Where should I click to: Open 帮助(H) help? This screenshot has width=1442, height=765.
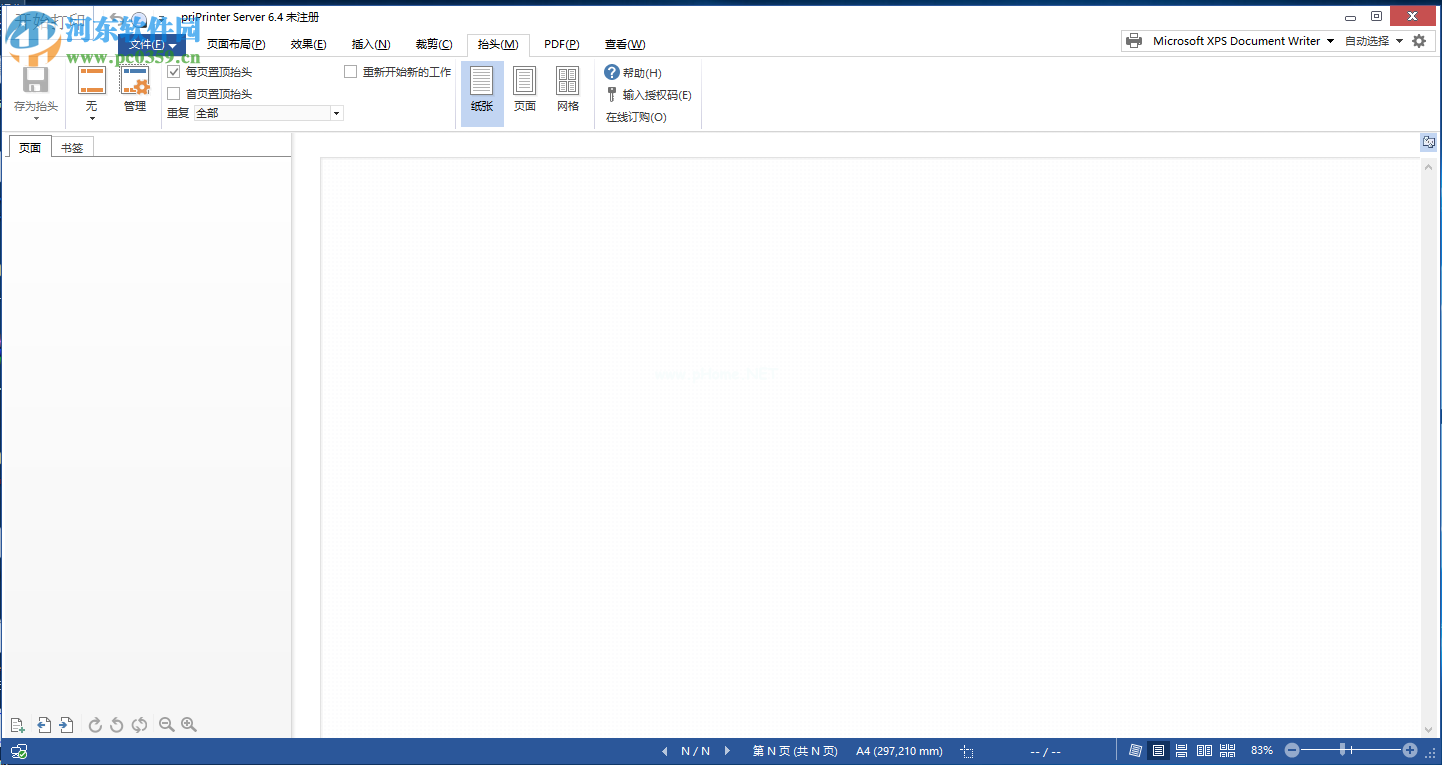(633, 73)
